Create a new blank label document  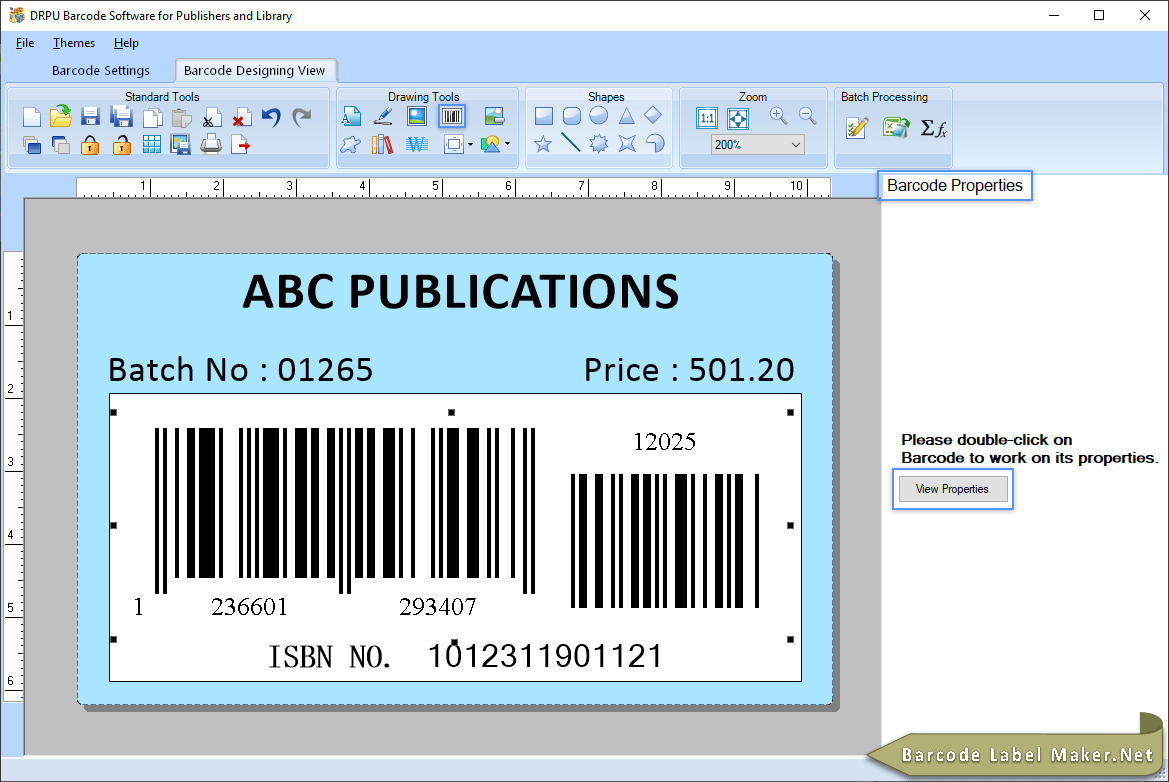31,117
